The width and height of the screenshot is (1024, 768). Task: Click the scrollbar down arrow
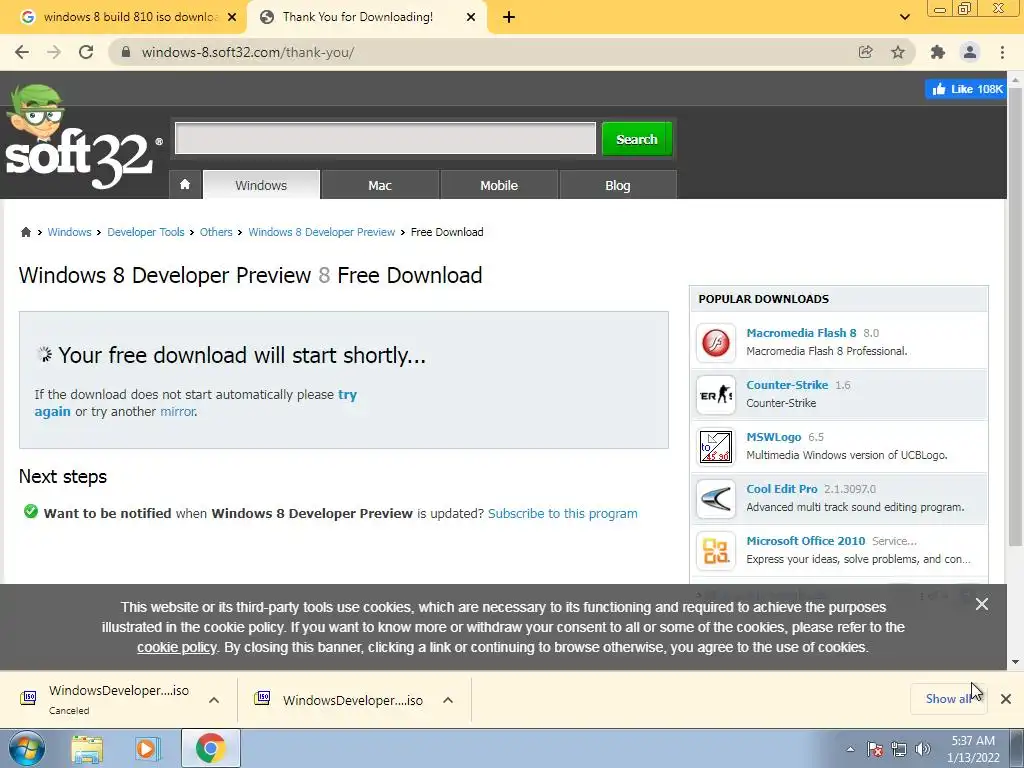[1015, 662]
